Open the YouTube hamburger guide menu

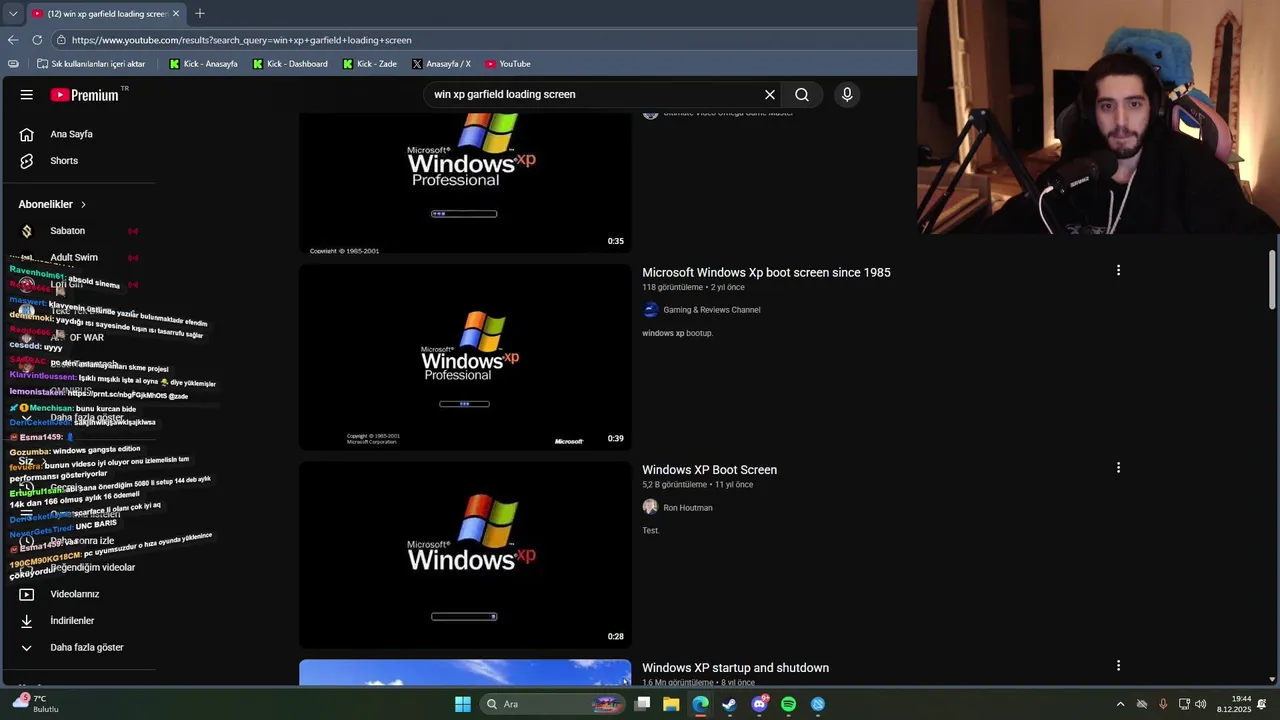coord(27,95)
